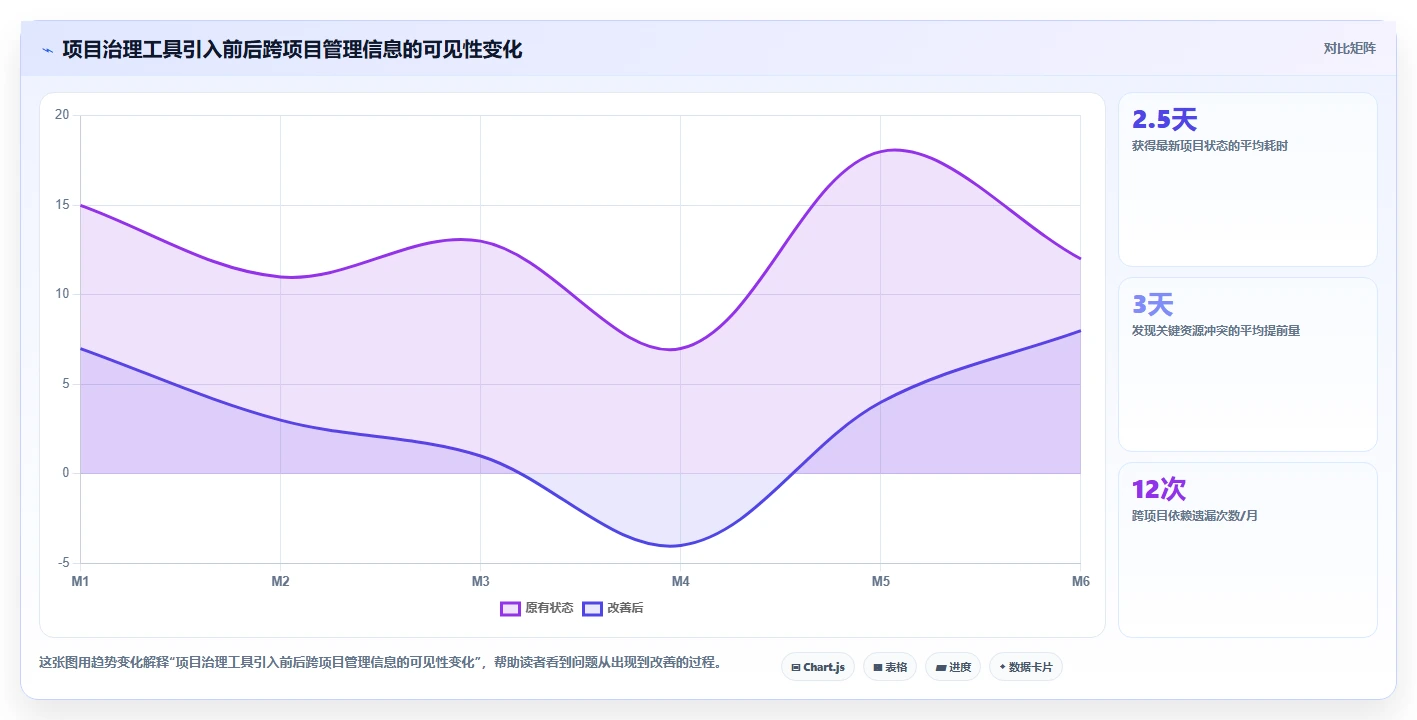
Task: Click the M2 x-axis label
Action: click(280, 581)
